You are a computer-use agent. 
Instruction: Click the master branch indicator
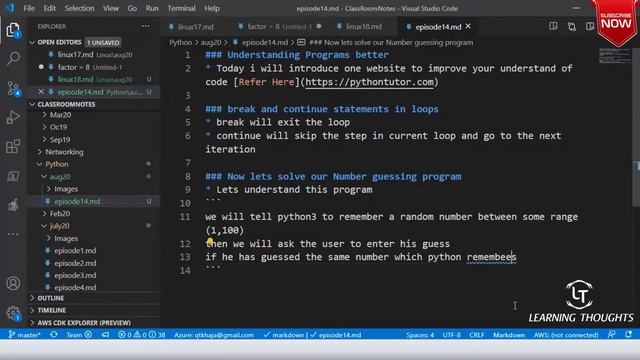[x=24, y=335]
